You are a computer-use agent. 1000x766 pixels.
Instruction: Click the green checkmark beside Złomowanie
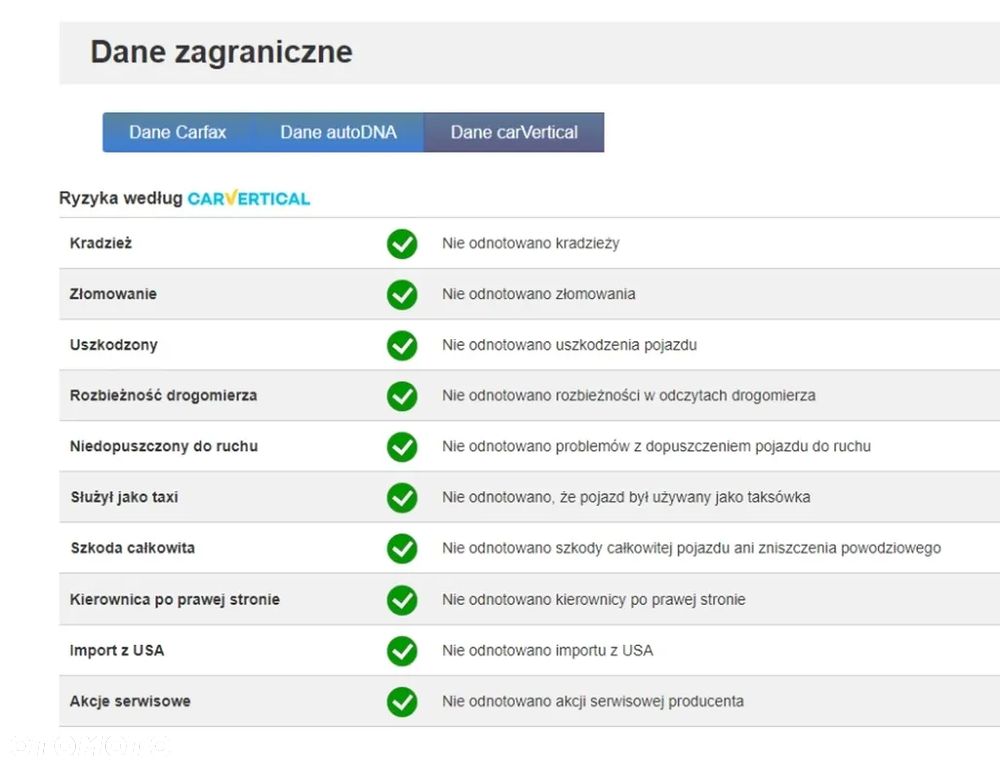(x=402, y=294)
